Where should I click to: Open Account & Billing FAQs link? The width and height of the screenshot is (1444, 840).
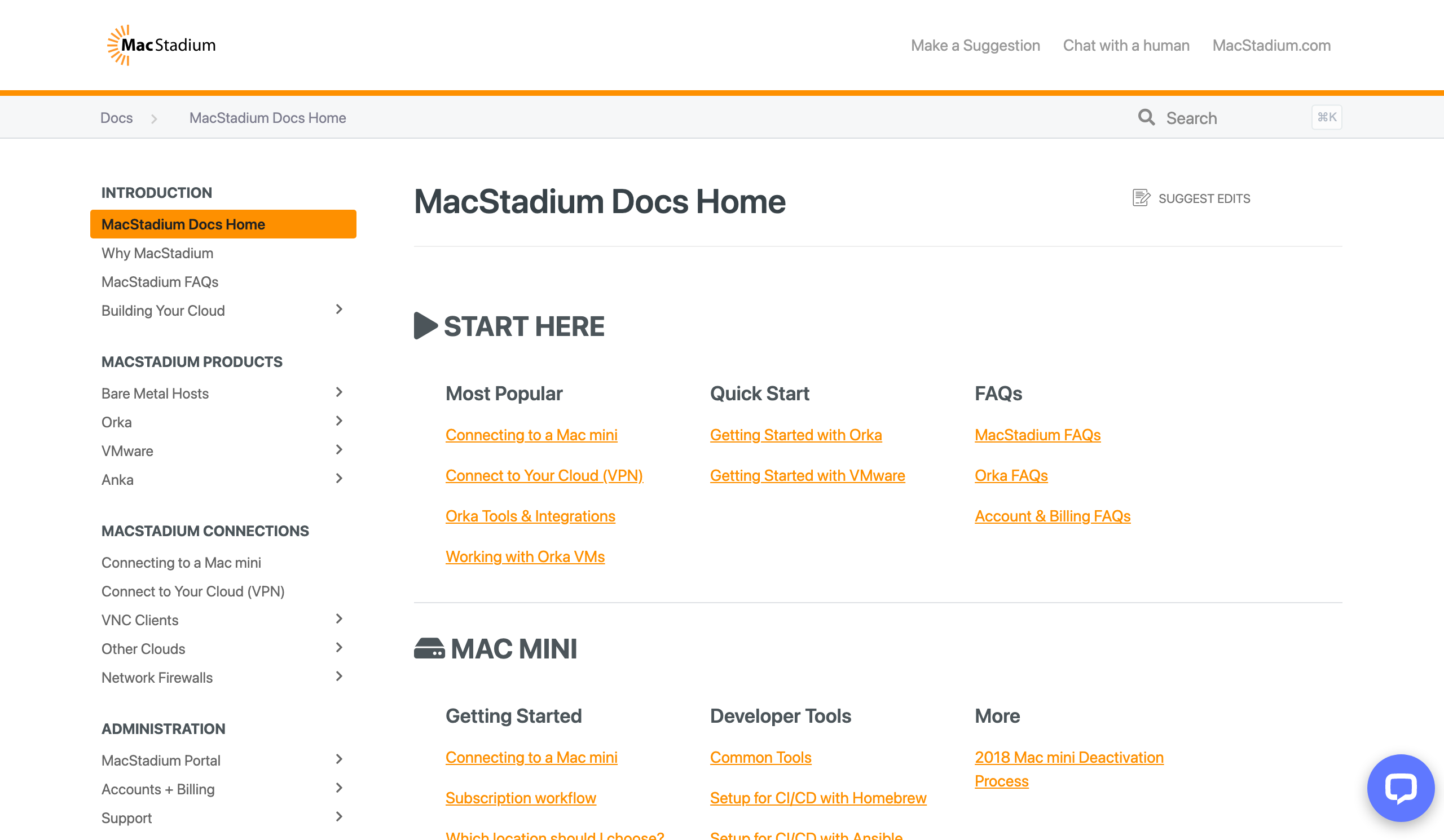pyautogui.click(x=1052, y=516)
